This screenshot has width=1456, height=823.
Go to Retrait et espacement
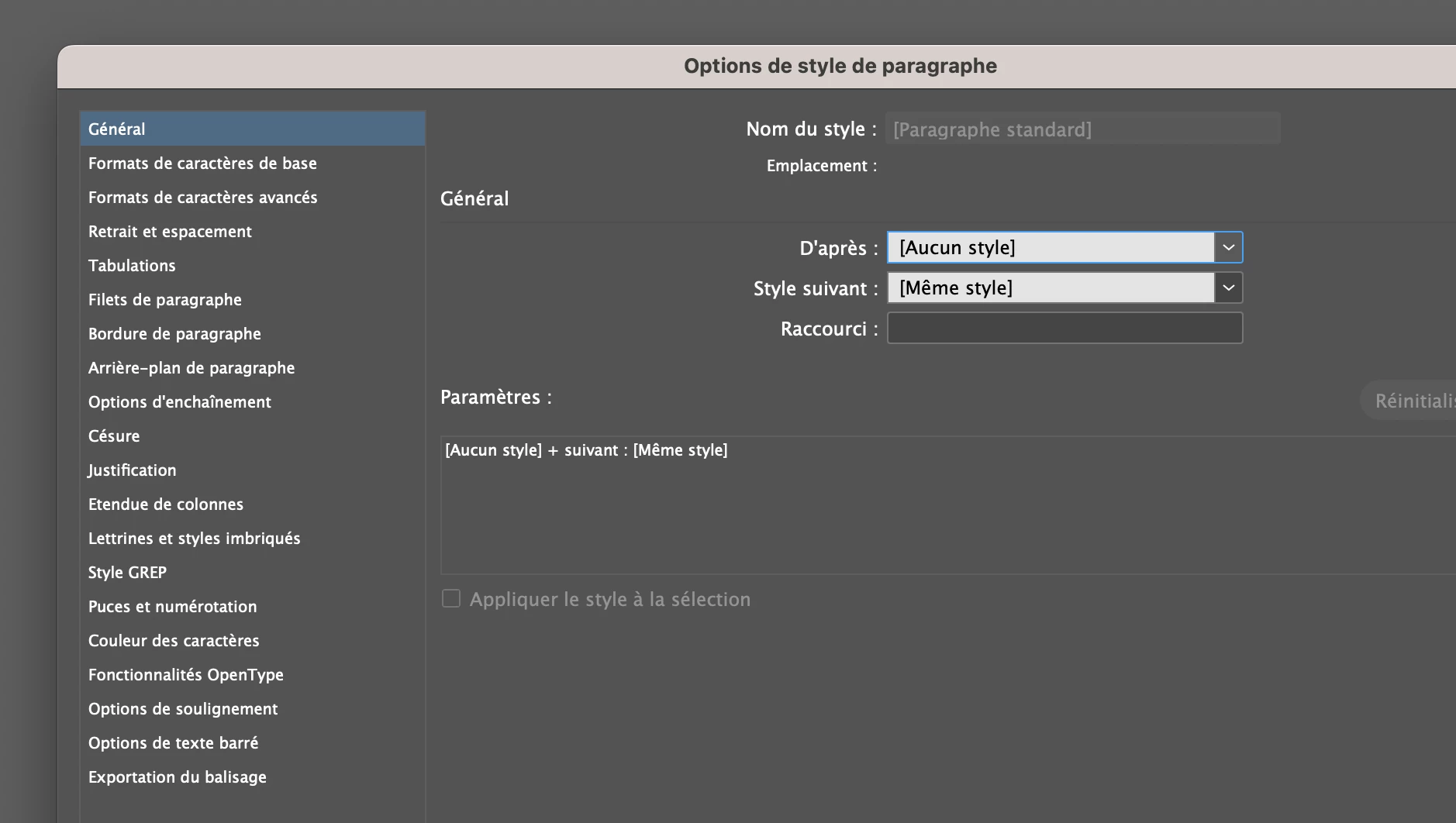click(170, 232)
